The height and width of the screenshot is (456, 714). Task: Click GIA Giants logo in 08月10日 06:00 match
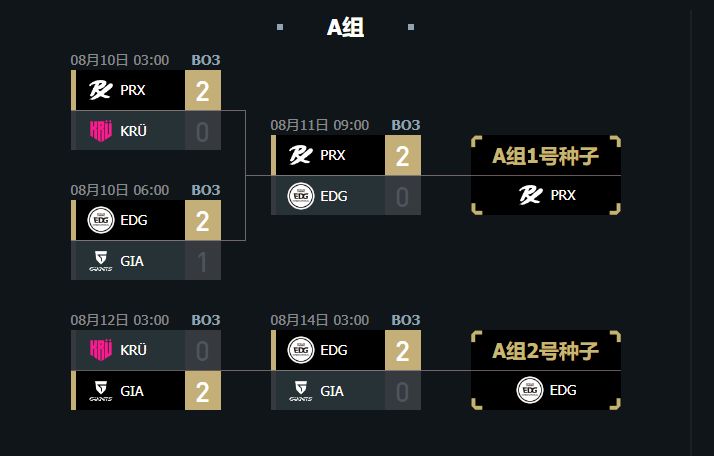coord(101,261)
